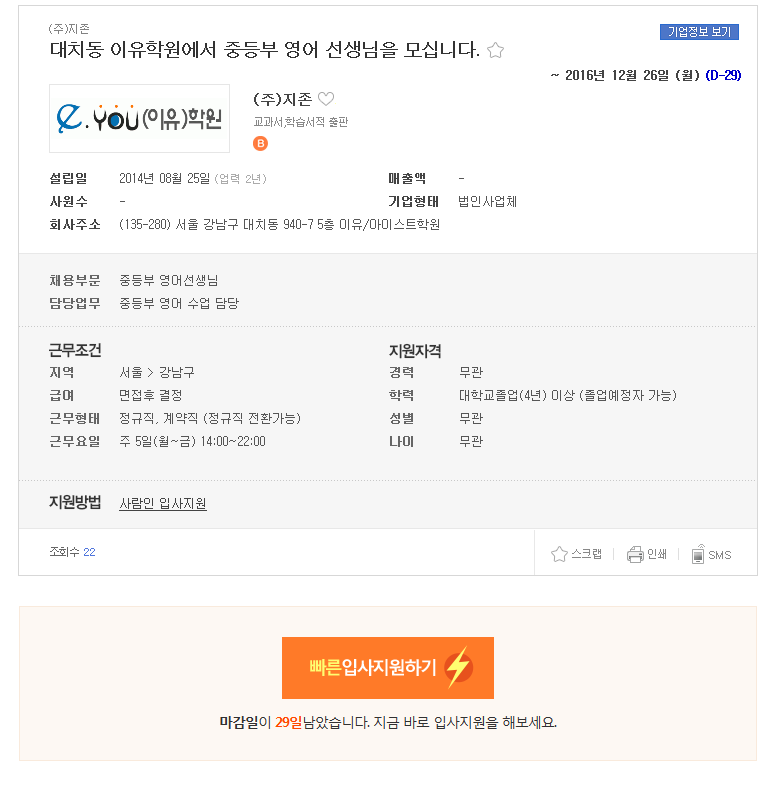770x786 pixels.
Task: Click the e.YOU 이유학원 logo image
Action: pos(139,118)
